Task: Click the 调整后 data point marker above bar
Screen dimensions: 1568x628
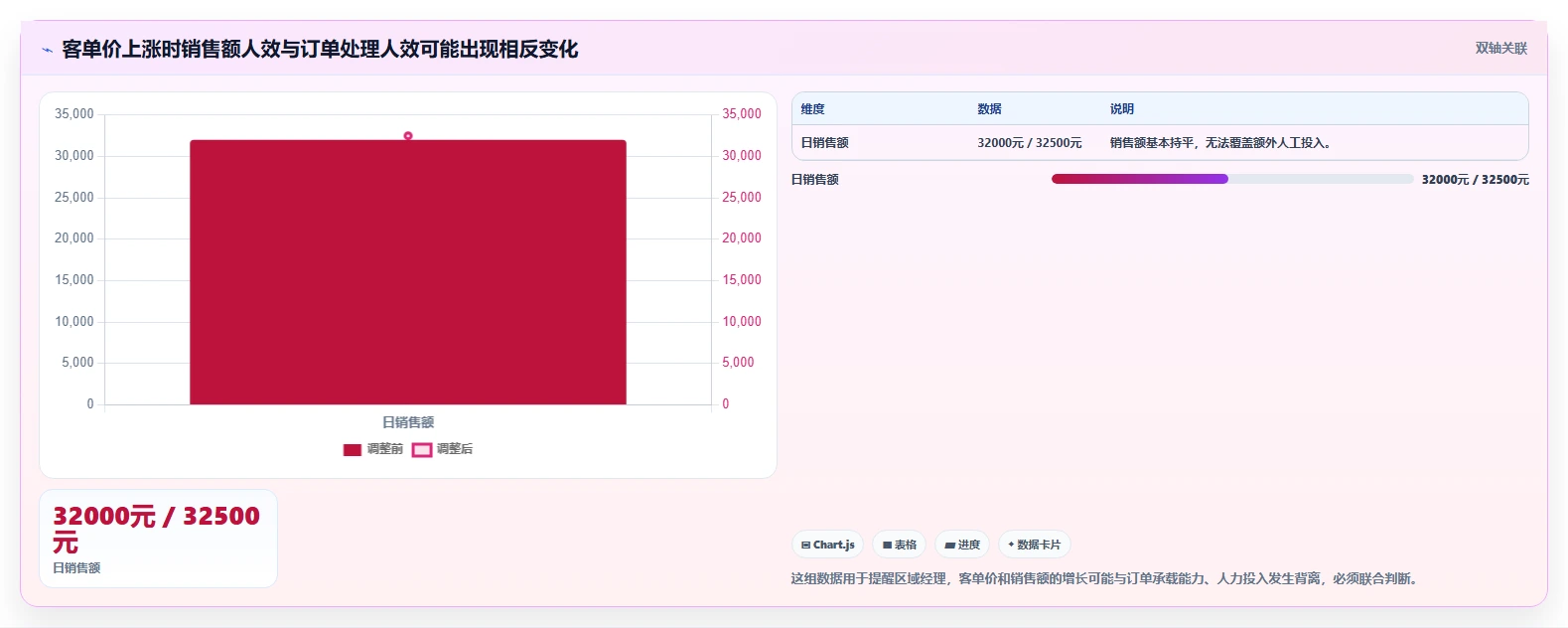Action: tap(408, 135)
